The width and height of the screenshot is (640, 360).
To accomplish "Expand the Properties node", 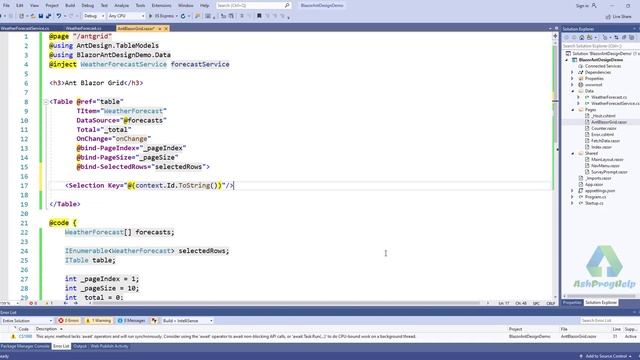I will [572, 78].
